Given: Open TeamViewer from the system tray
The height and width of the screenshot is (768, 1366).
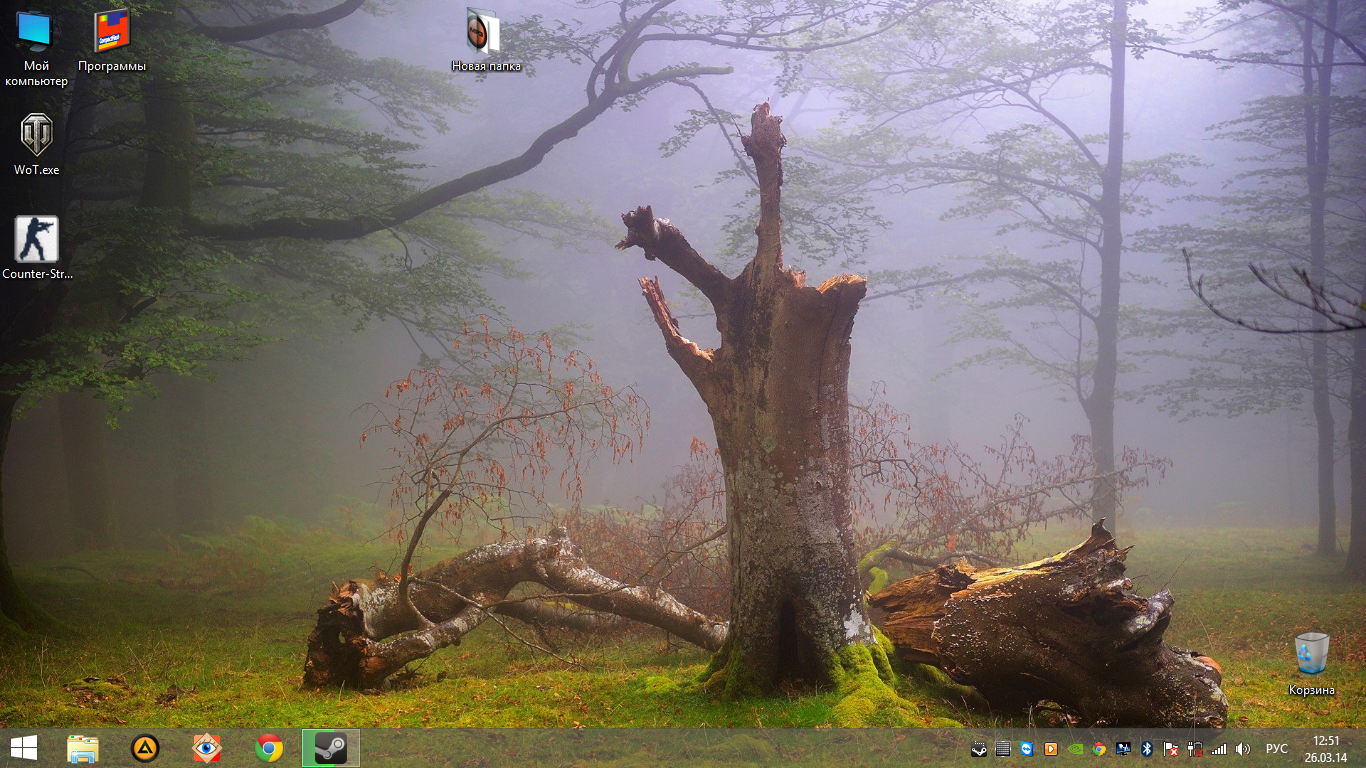Looking at the screenshot, I should pyautogui.click(x=1027, y=749).
